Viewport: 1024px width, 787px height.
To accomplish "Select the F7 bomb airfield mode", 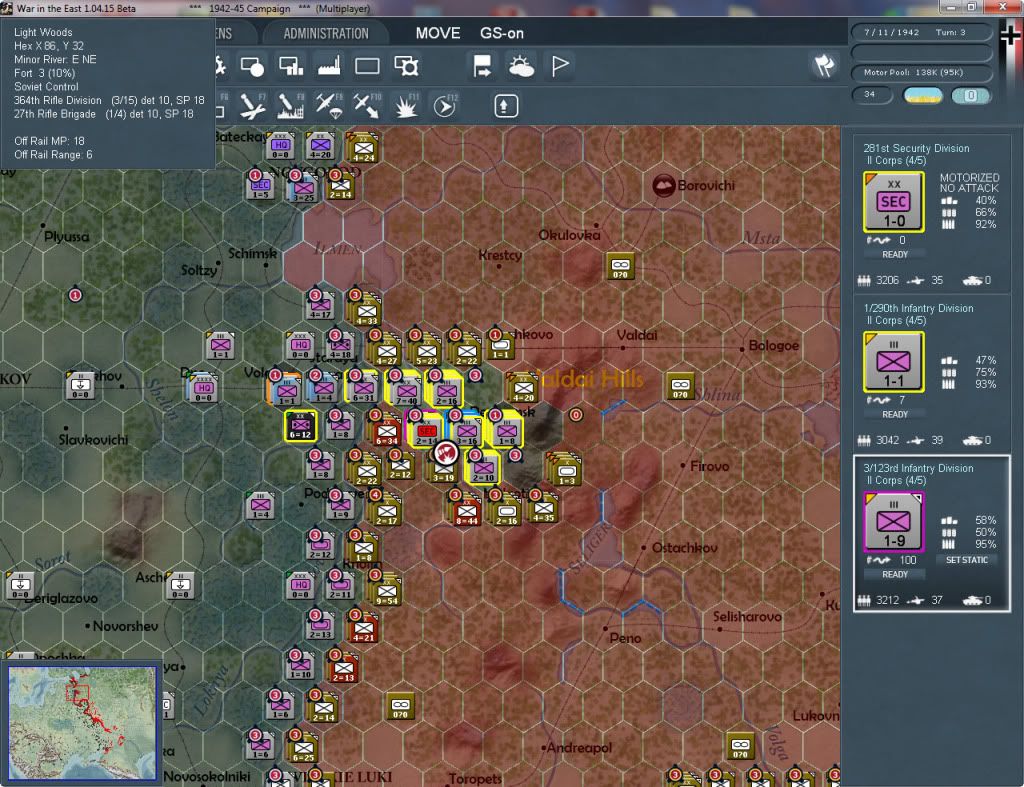I will tap(253, 106).
